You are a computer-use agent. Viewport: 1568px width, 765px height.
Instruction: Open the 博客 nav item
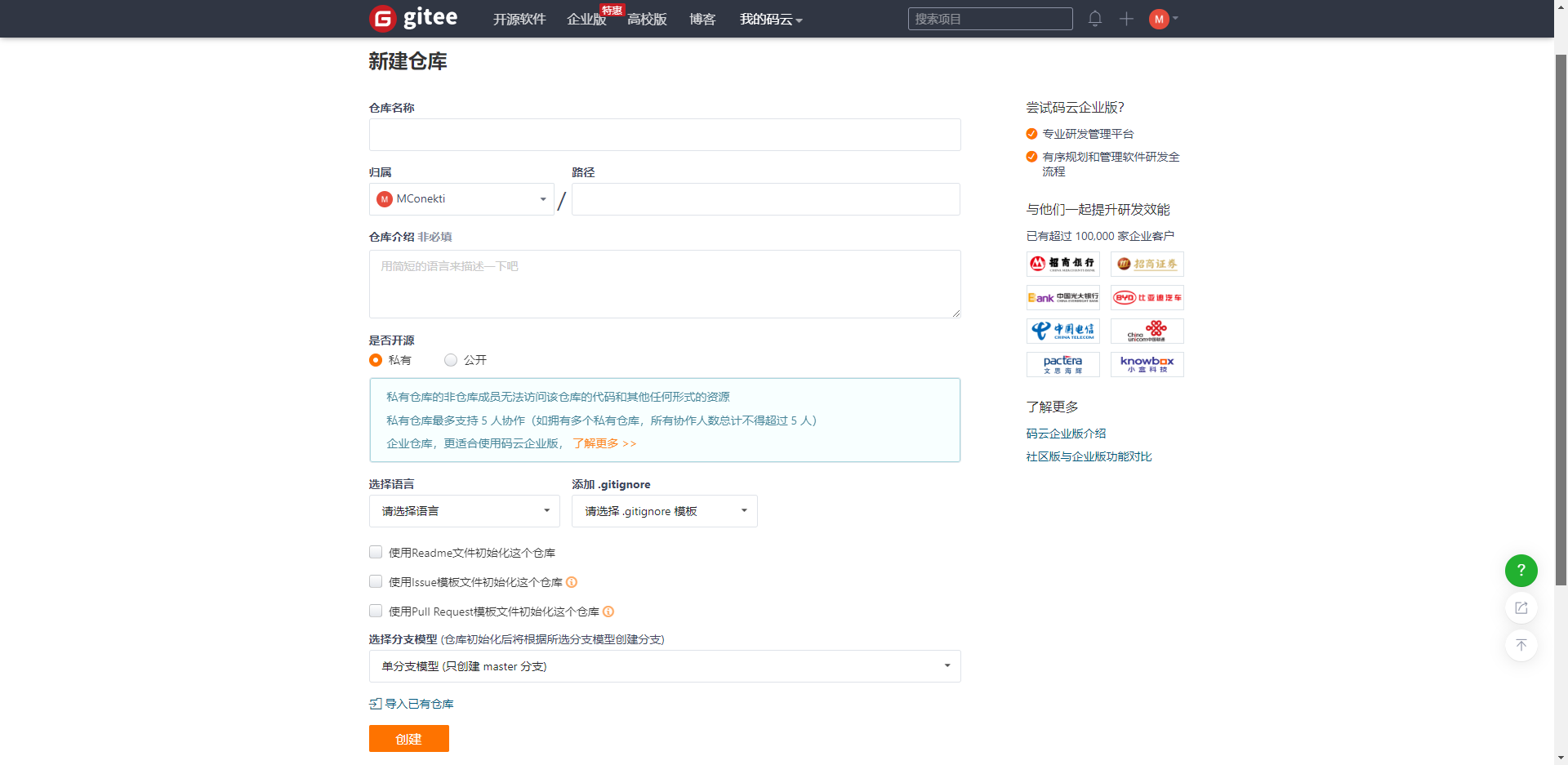coord(702,19)
